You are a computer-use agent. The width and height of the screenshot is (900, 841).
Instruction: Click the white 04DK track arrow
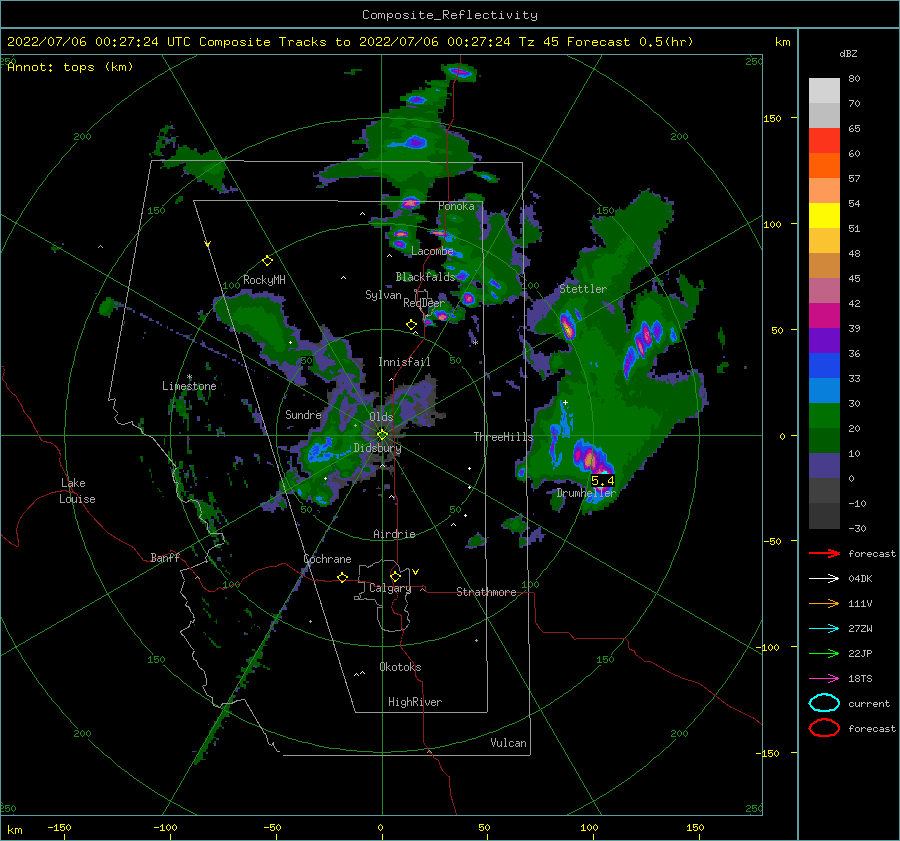[x=824, y=578]
